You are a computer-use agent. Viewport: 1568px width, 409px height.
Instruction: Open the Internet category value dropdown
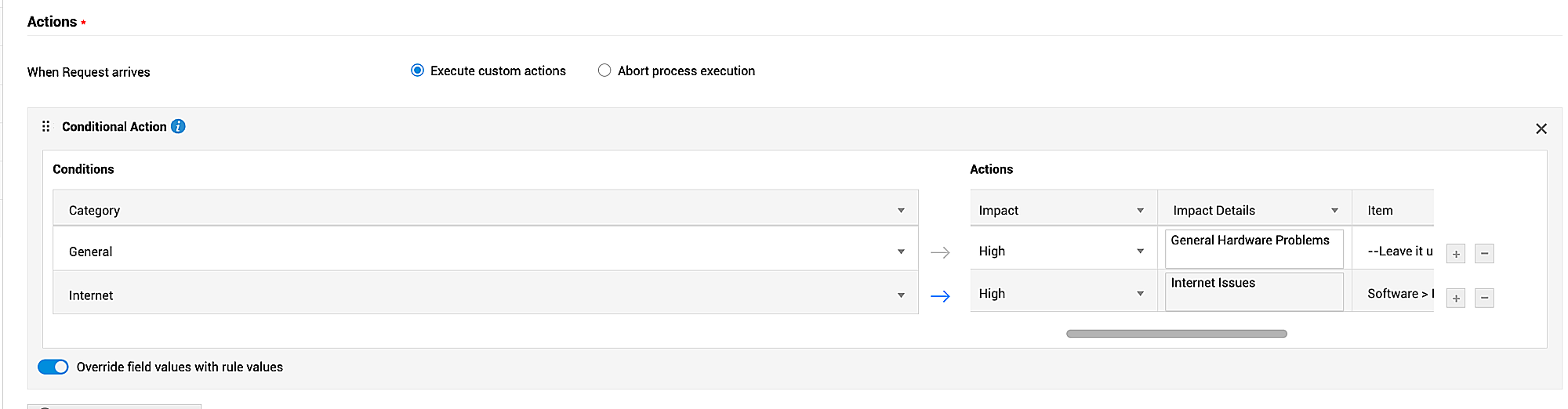[x=901, y=295]
